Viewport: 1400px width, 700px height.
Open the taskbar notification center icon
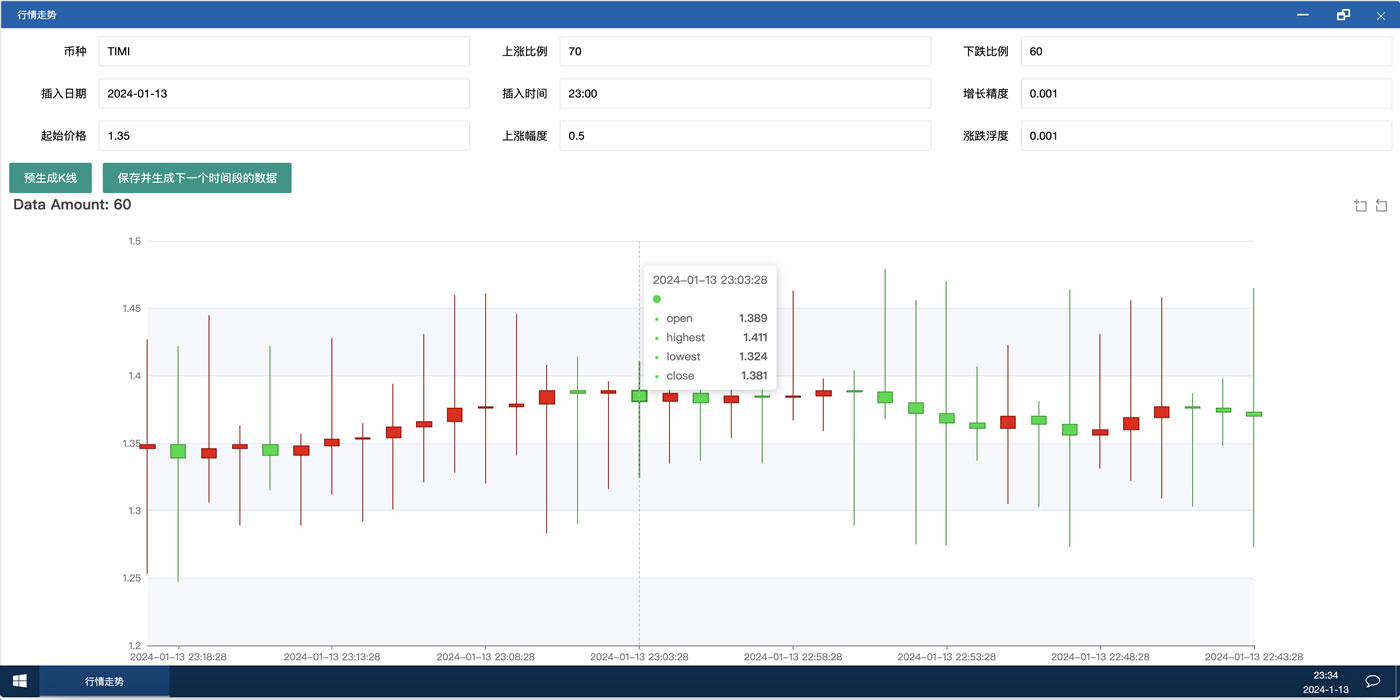pyautogui.click(x=1373, y=682)
